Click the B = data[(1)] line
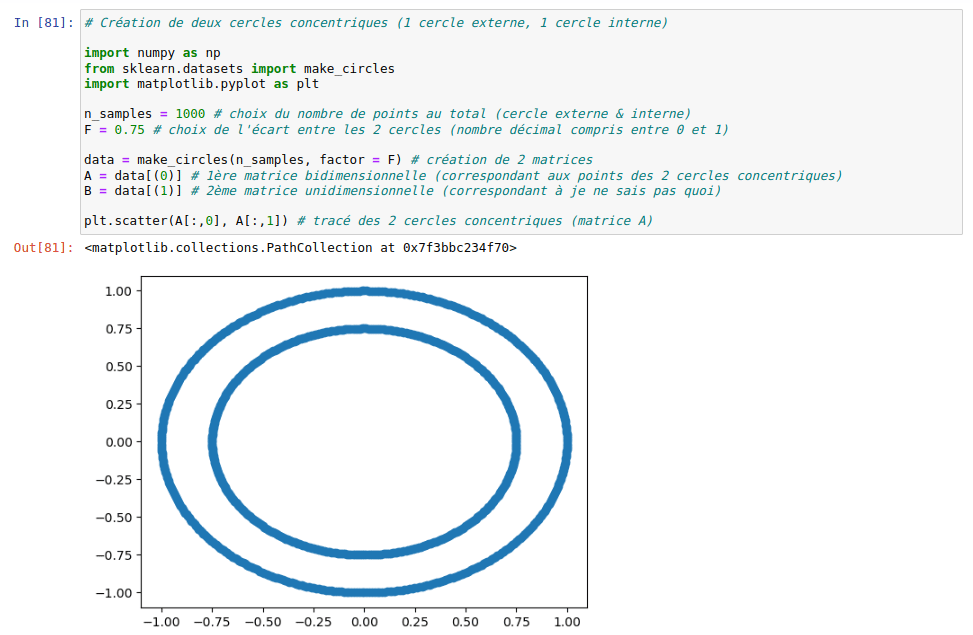Image resolution: width=973 pixels, height=635 pixels. [x=403, y=191]
